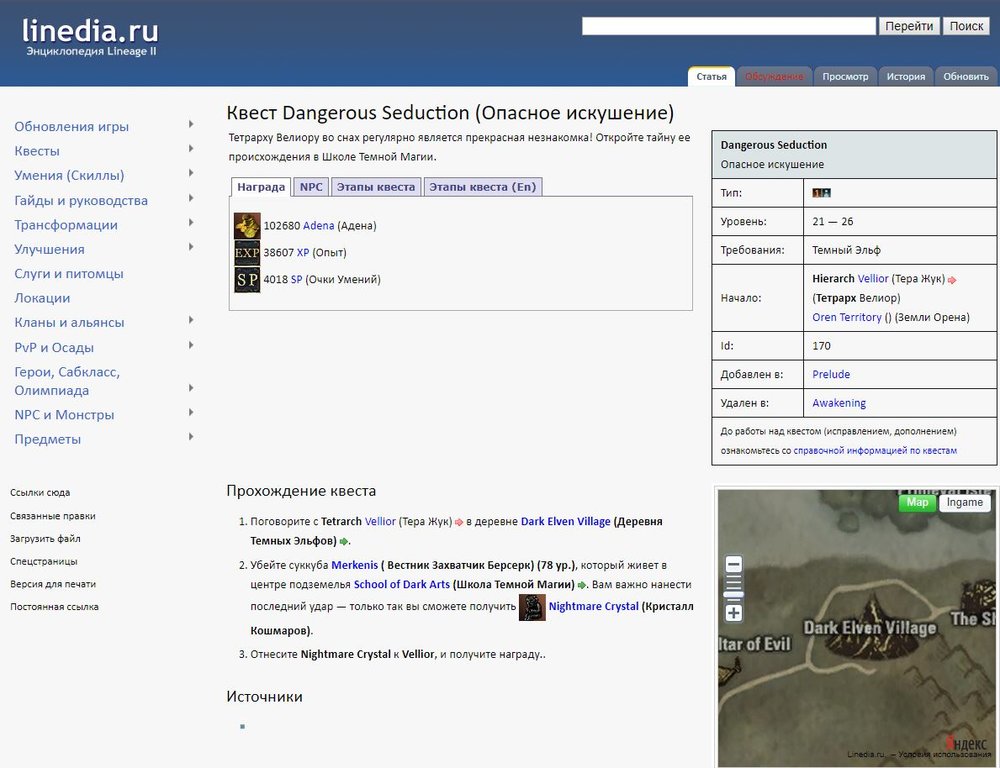Zoom in the map with plus button
This screenshot has width=1000, height=768.
734,613
